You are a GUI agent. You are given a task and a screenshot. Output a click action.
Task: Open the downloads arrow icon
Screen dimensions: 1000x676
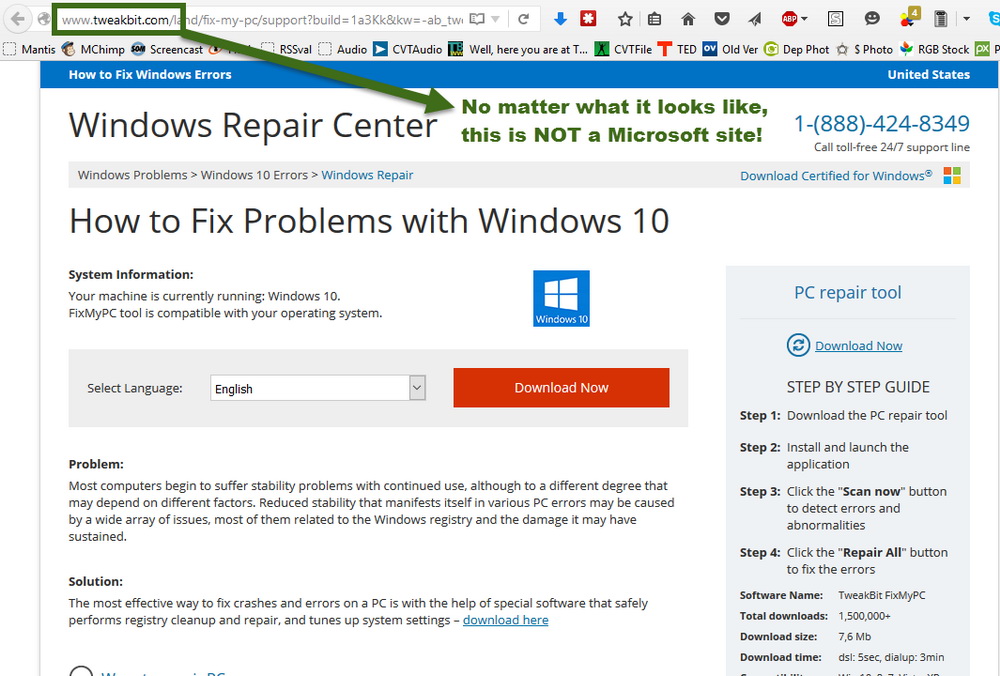pyautogui.click(x=560, y=19)
